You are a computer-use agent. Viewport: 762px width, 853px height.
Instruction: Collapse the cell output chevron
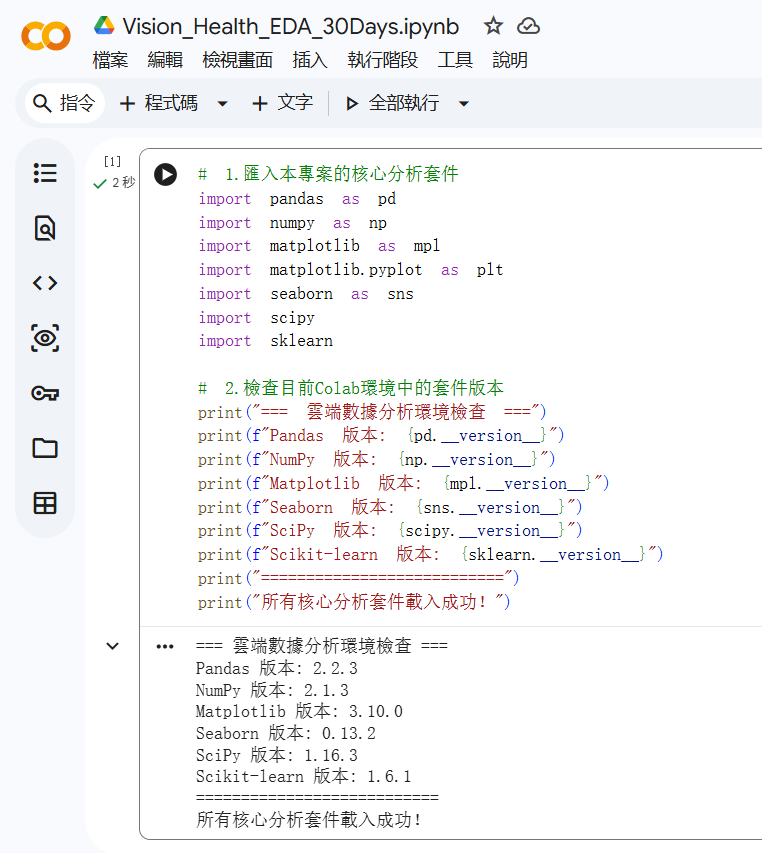[x=113, y=646]
